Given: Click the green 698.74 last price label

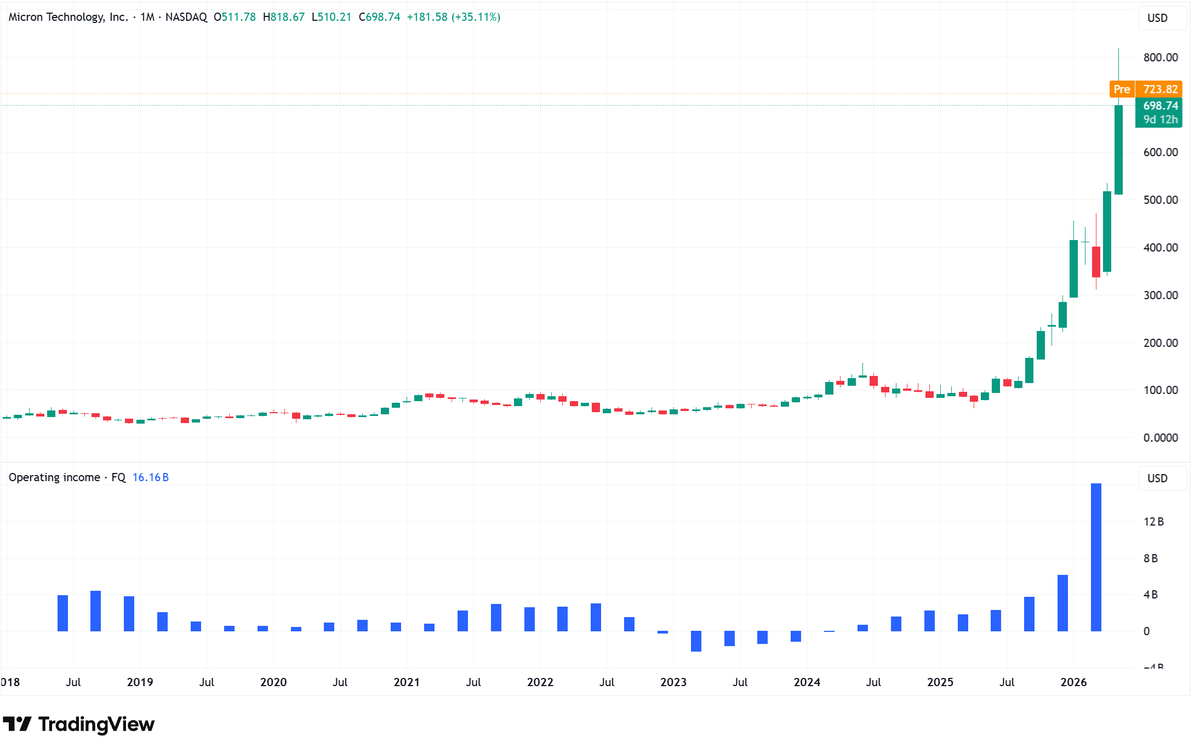Looking at the screenshot, I should [x=1160, y=105].
